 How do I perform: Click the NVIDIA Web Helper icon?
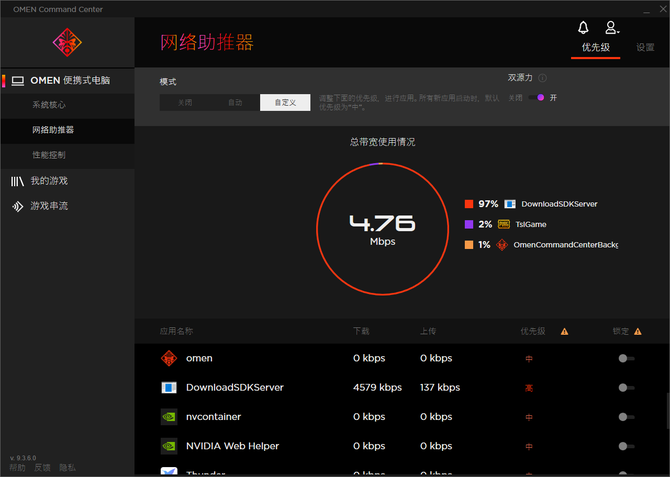pyautogui.click(x=169, y=446)
